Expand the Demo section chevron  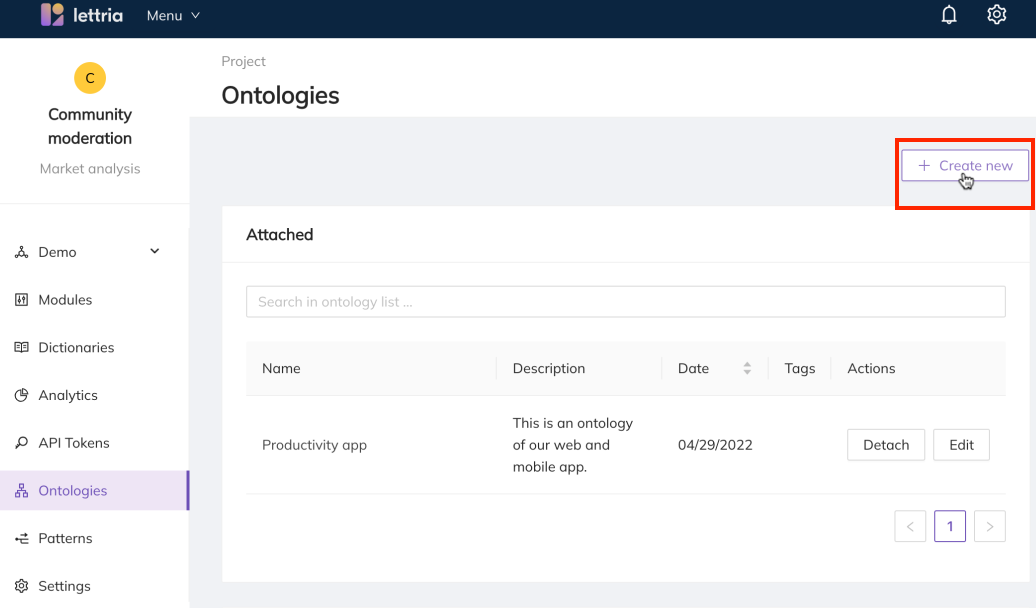click(155, 251)
